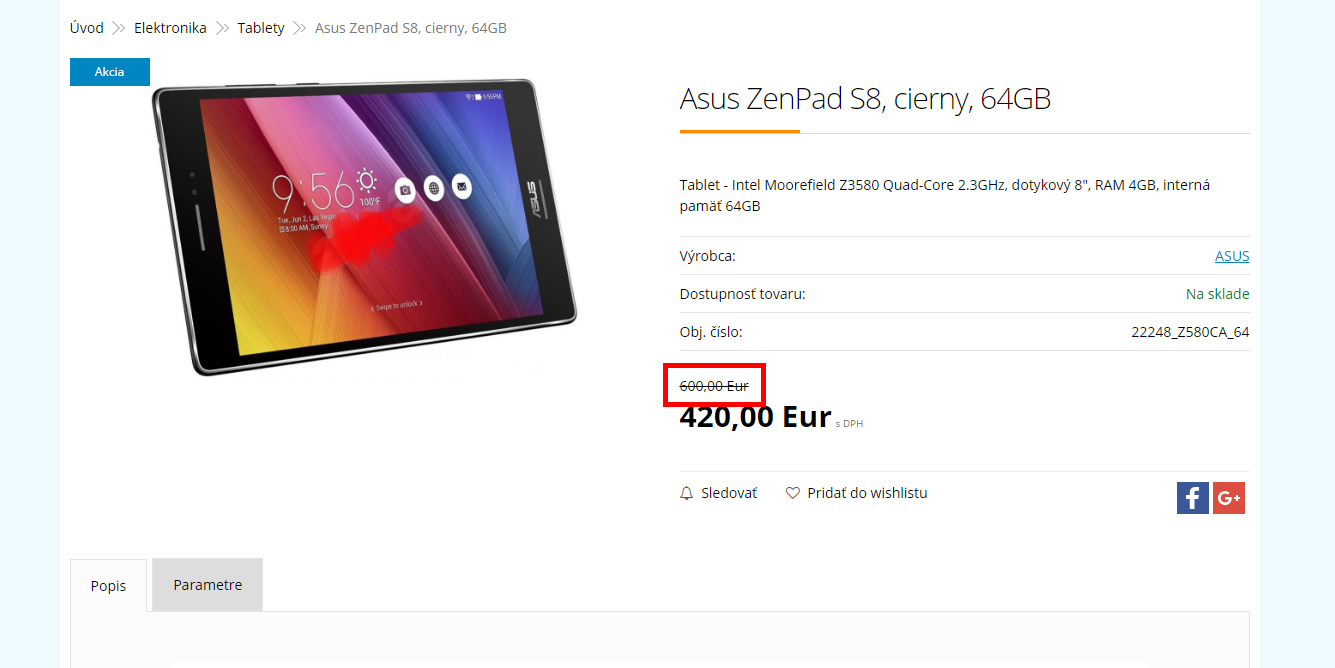The width and height of the screenshot is (1335, 668).
Task: Open the ASUS manufacturer link
Action: pyautogui.click(x=1232, y=256)
